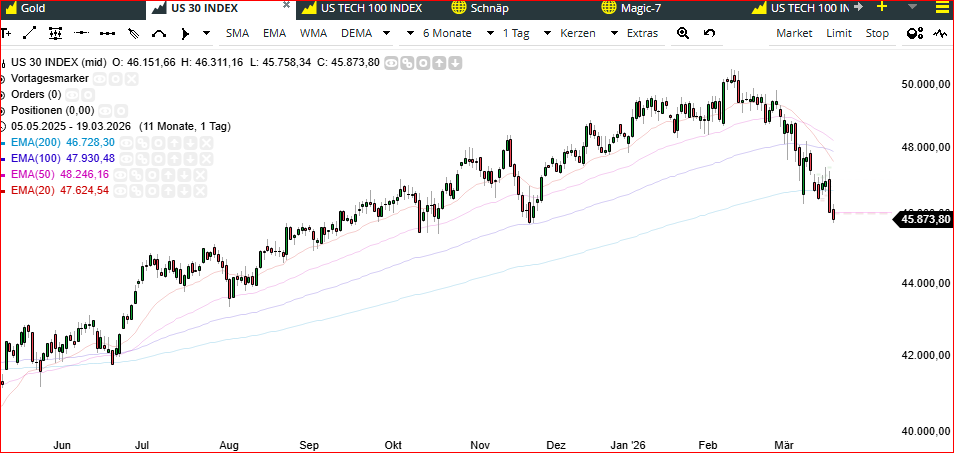Open the hamburger menu icon
The width and height of the screenshot is (954, 453).
click(x=940, y=8)
